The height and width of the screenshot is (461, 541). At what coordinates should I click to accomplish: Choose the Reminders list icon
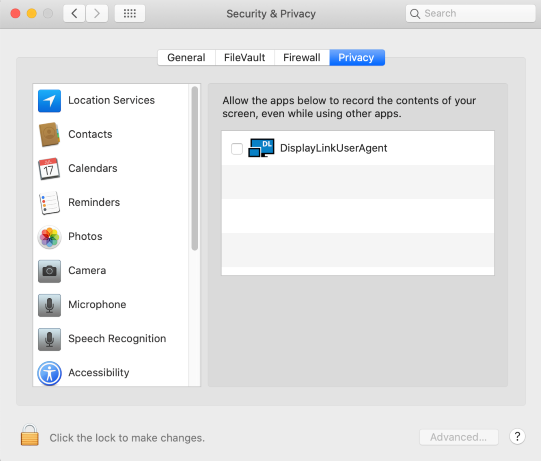49,203
